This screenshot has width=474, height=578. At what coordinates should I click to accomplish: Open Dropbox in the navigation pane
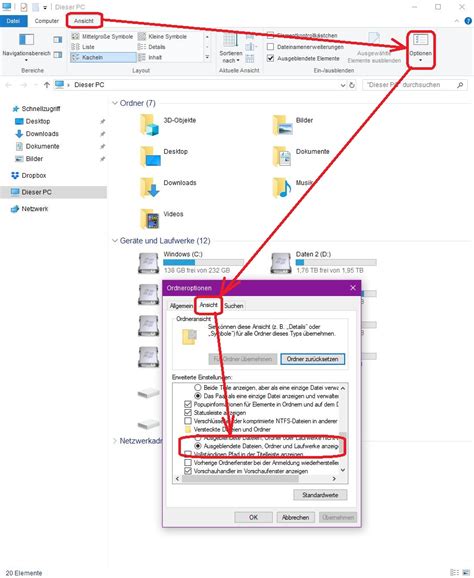[29, 175]
